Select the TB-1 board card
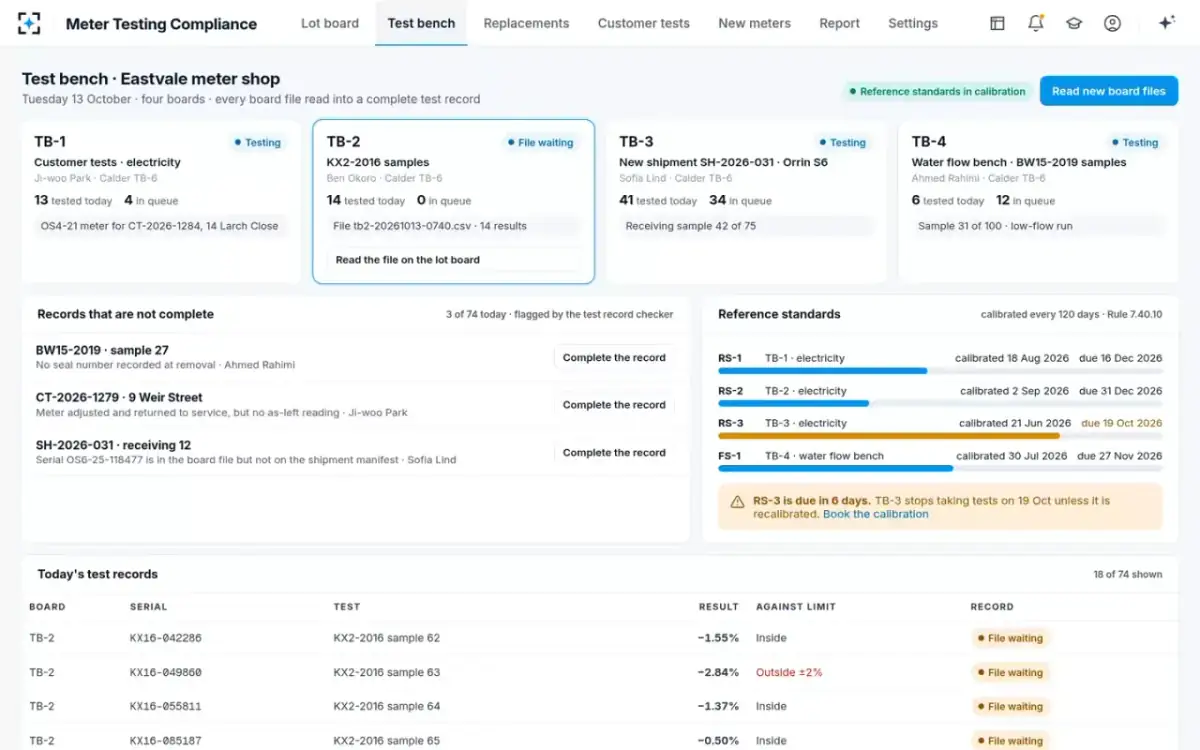Image resolution: width=1200 pixels, height=750 pixels. (161, 202)
